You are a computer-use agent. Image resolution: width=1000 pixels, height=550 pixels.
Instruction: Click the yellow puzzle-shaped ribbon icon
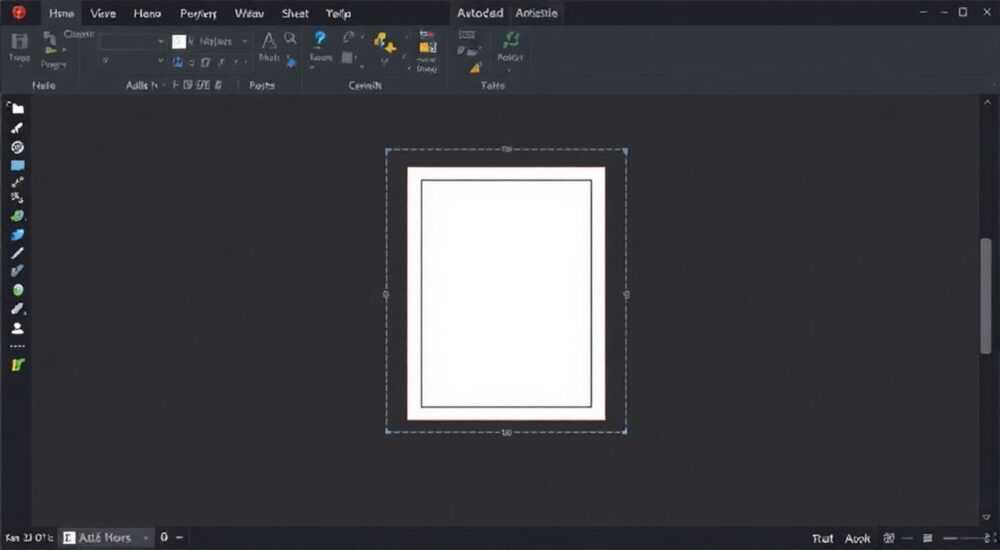pyautogui.click(x=385, y=42)
